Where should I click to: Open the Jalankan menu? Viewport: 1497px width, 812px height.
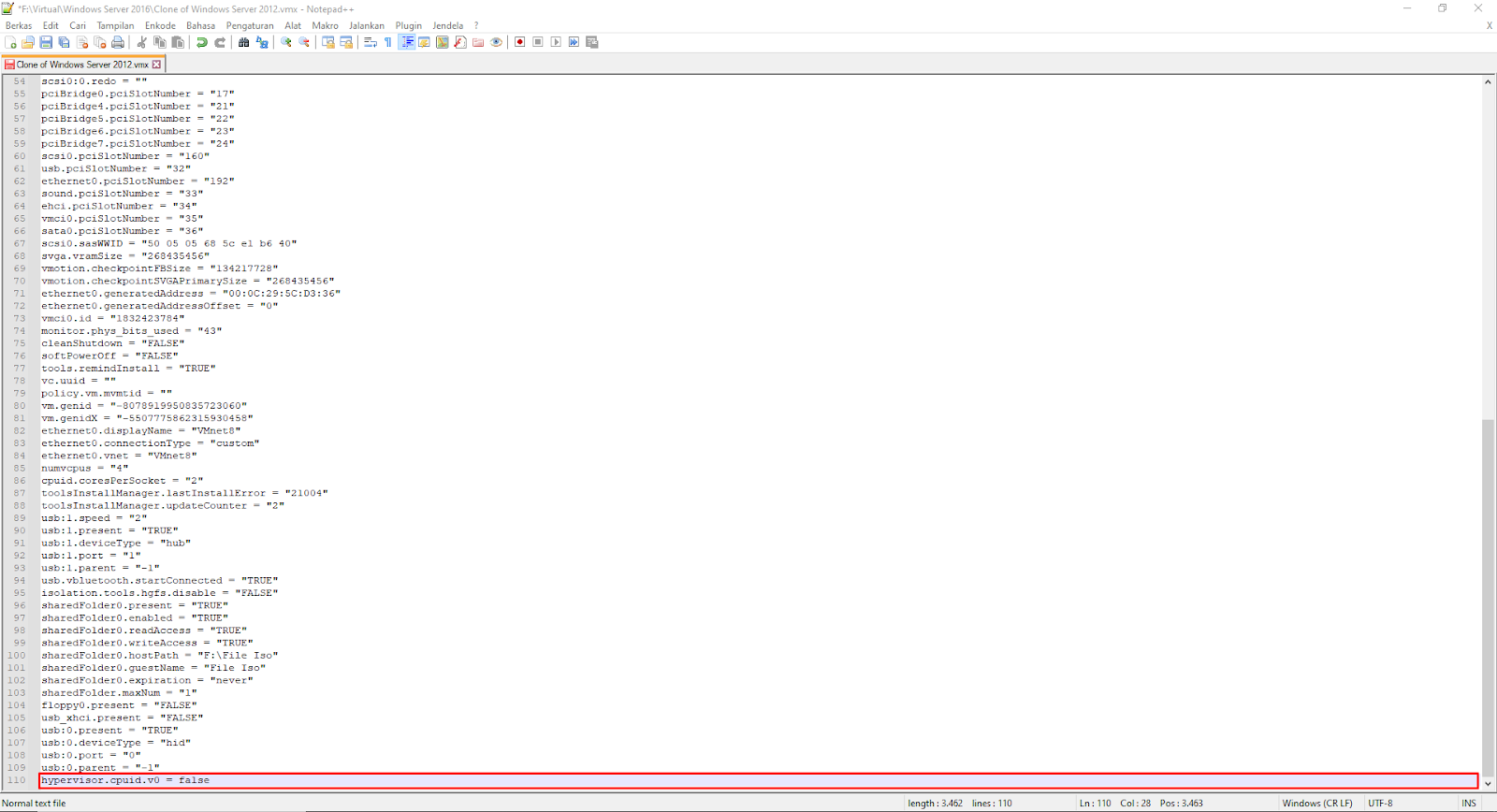366,25
